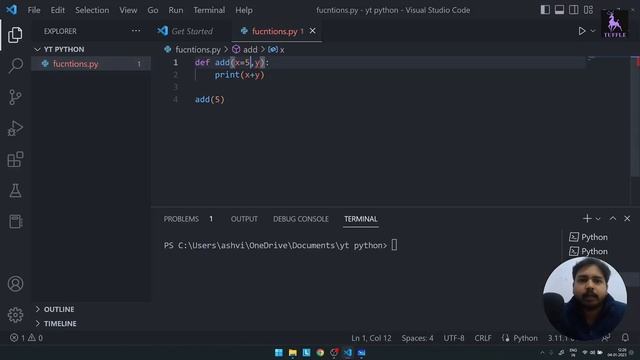
Task: Toggle panel layout icon
Action: pyautogui.click(x=559, y=10)
